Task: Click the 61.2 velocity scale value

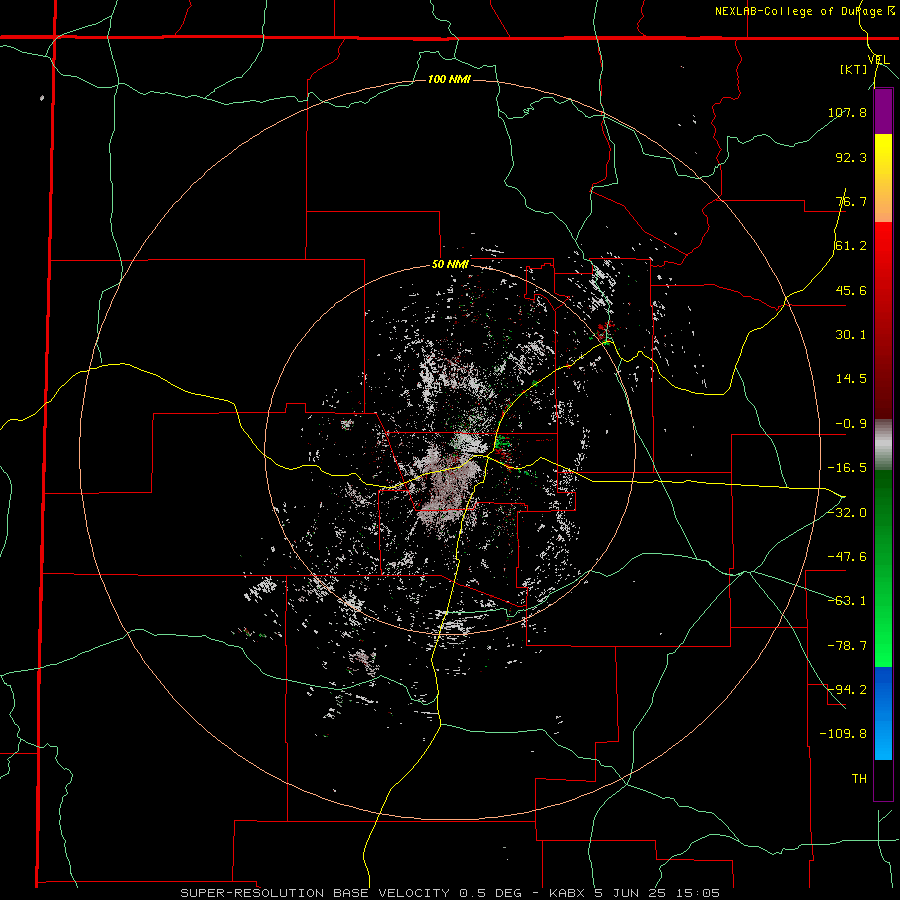Action: click(851, 246)
